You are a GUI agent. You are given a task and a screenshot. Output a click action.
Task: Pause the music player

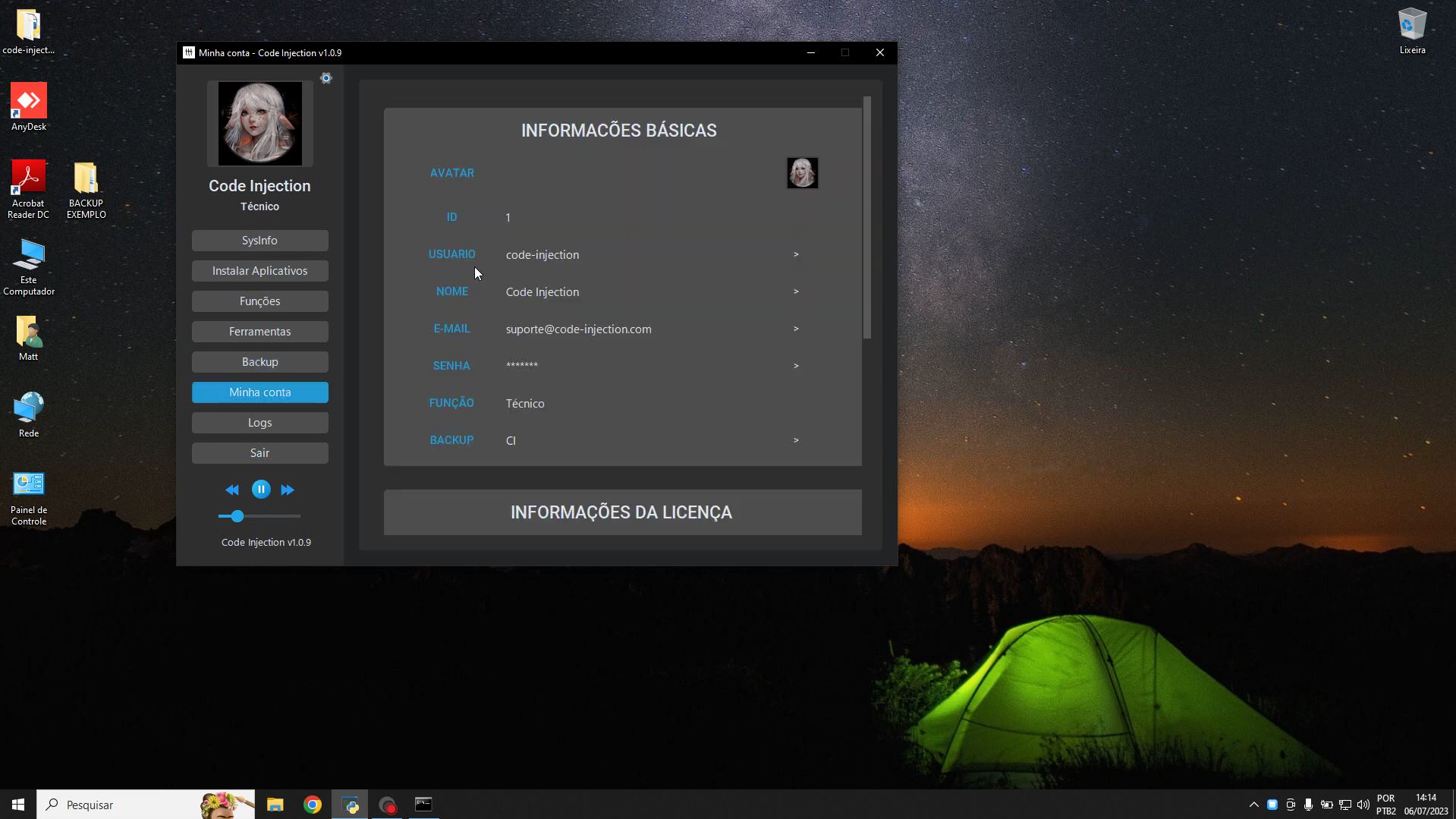click(x=261, y=490)
